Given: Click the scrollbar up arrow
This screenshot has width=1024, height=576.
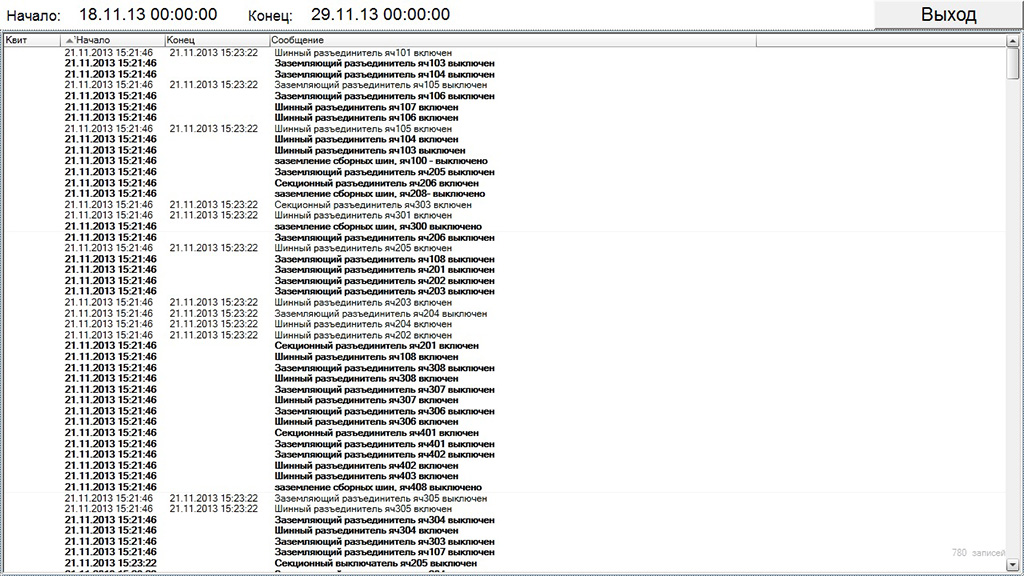Looking at the screenshot, I should tap(1012, 41).
